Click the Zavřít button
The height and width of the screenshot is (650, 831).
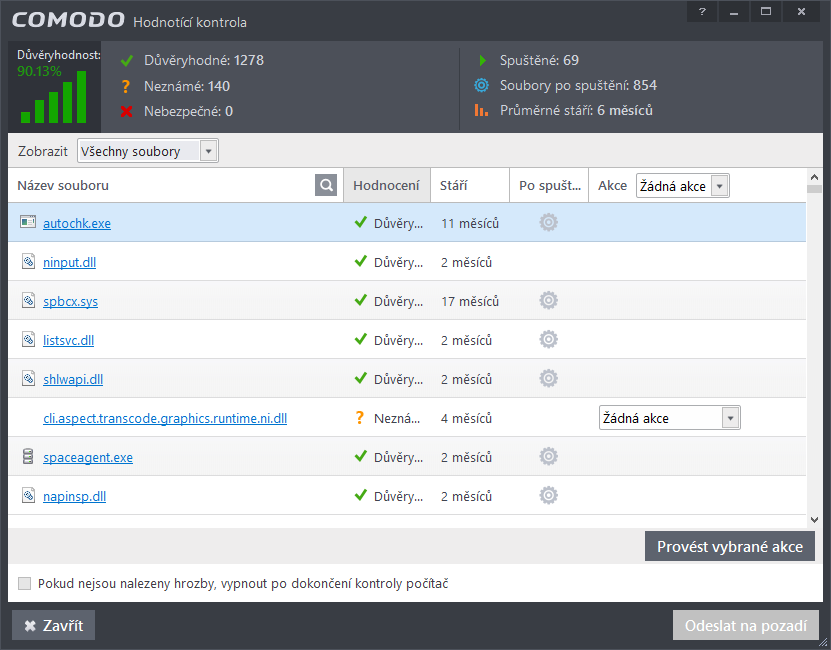pyautogui.click(x=53, y=626)
